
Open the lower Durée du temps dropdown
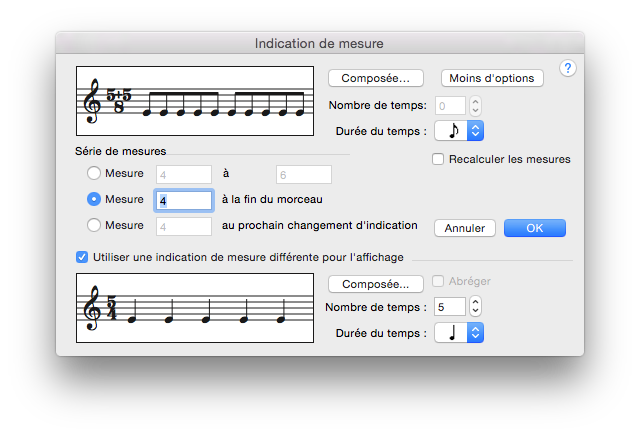click(460, 331)
